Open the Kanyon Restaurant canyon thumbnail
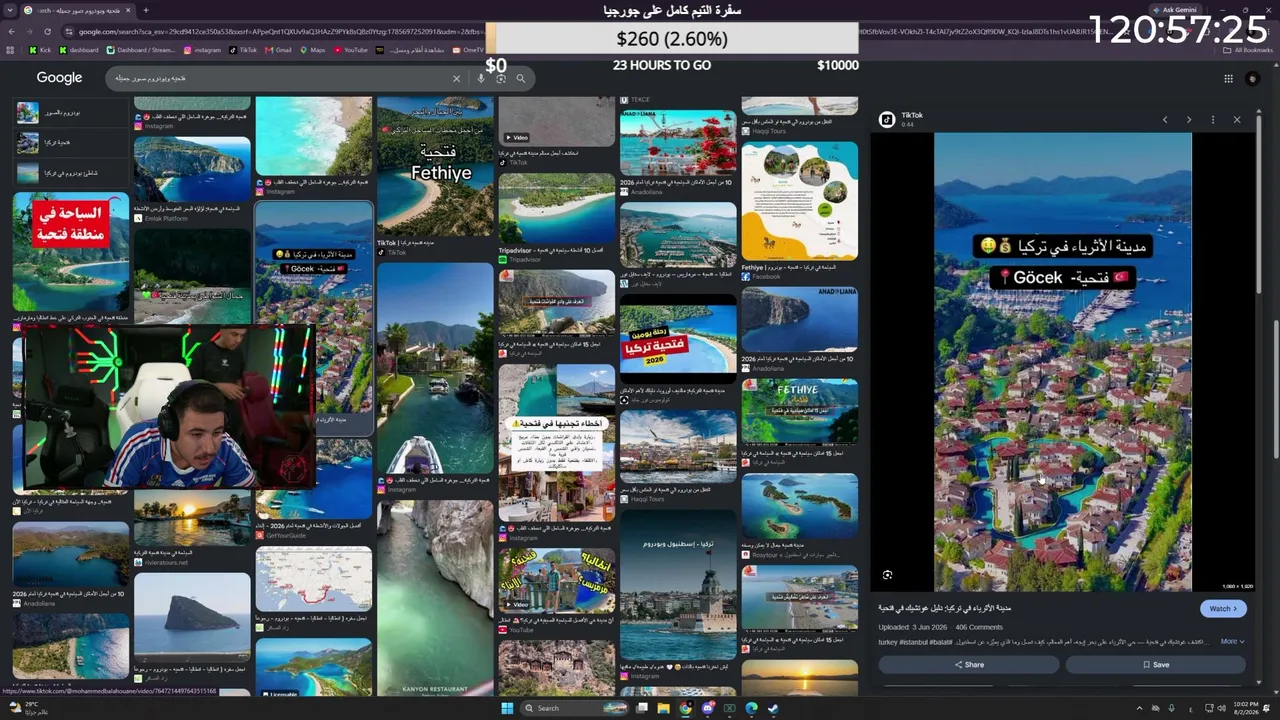 [435, 599]
